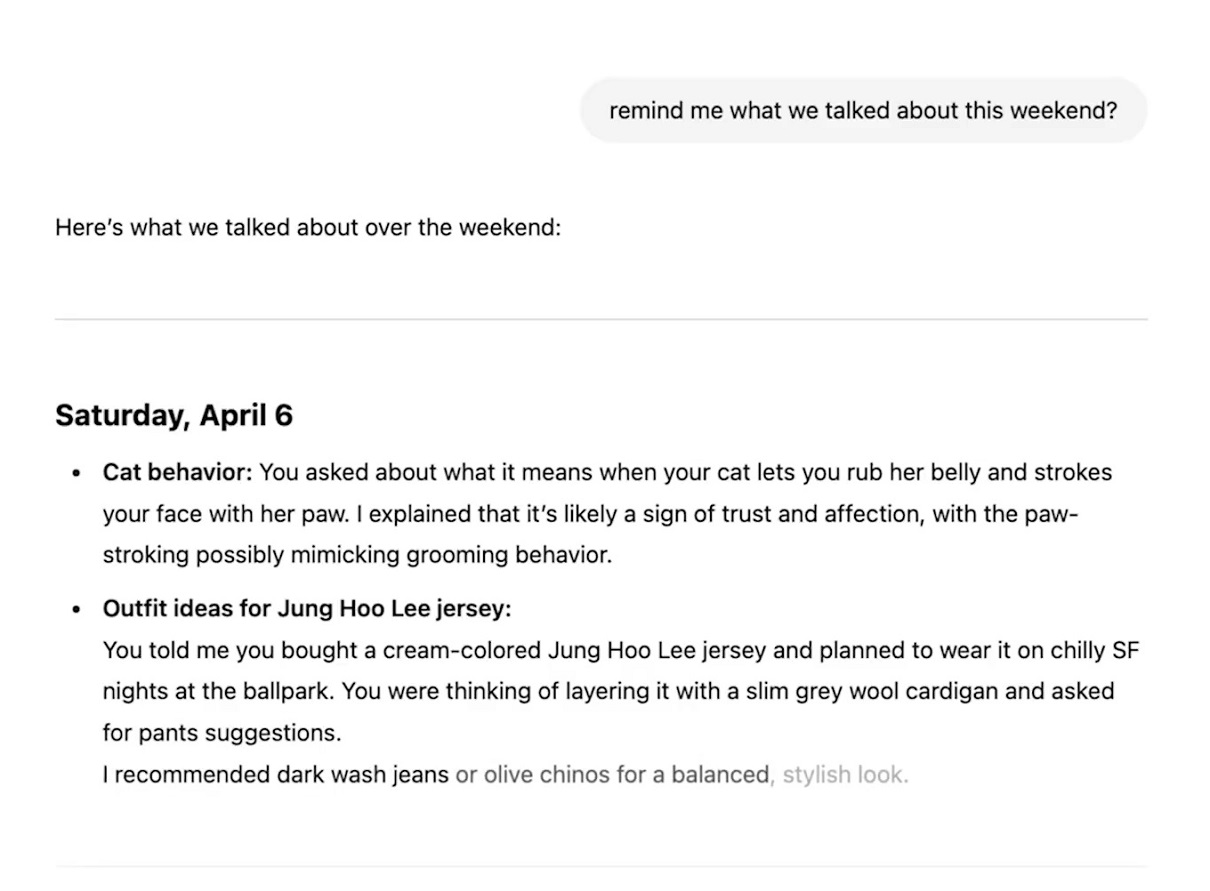The image size is (1210, 891).
Task: Click the faded "stylish look." text
Action: pyautogui.click(x=845, y=774)
